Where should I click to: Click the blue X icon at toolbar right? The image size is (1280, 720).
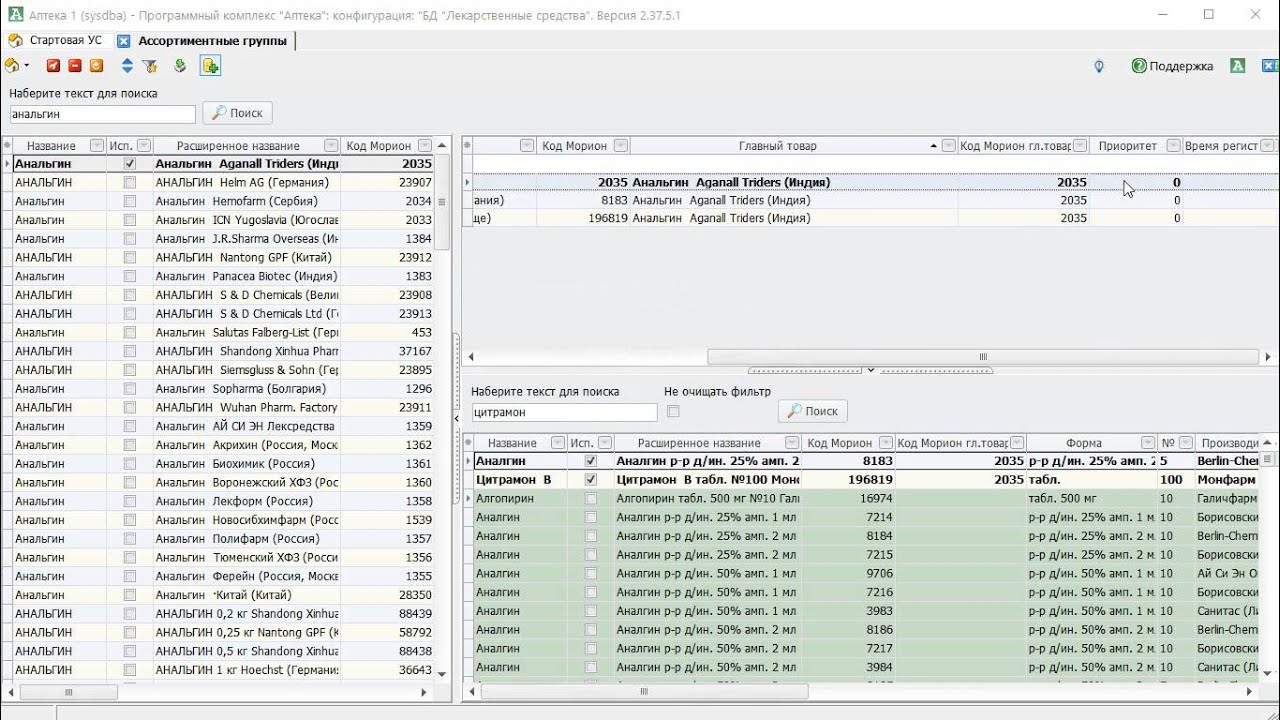[x=1269, y=66]
